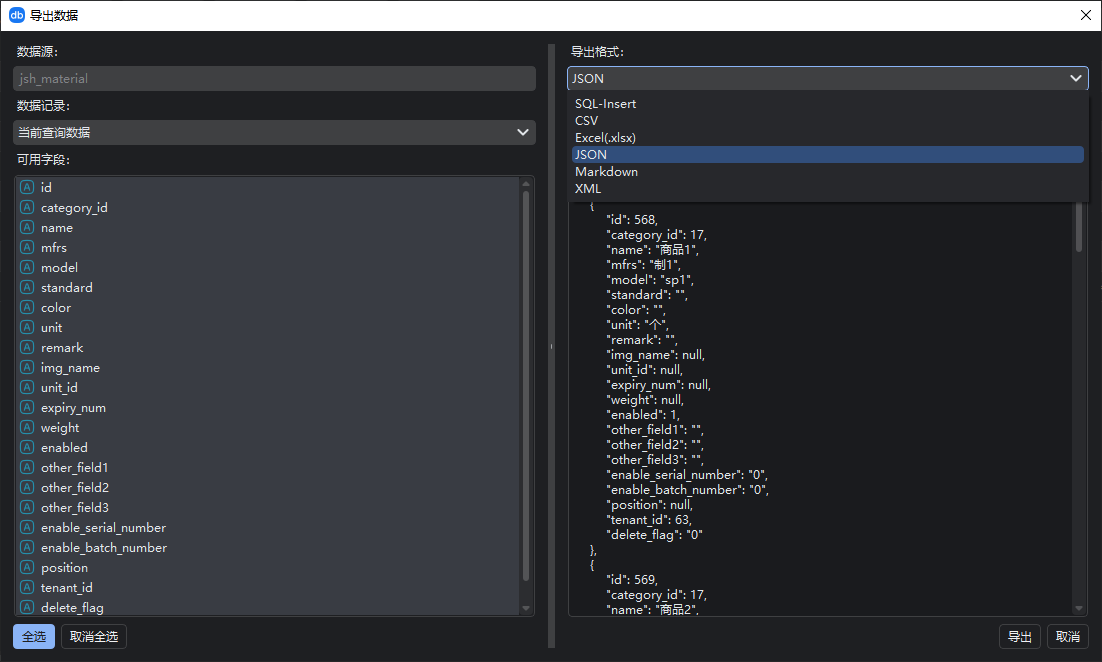Open the 导出格式 JSON combo box

click(x=827, y=78)
